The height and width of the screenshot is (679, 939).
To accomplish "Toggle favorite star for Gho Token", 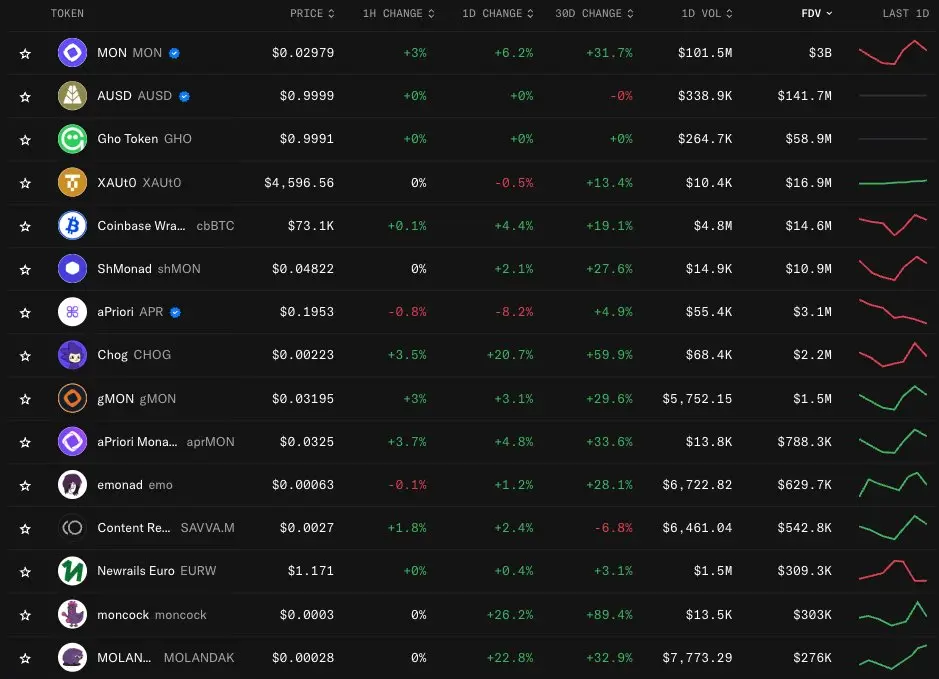I will click(x=25, y=140).
